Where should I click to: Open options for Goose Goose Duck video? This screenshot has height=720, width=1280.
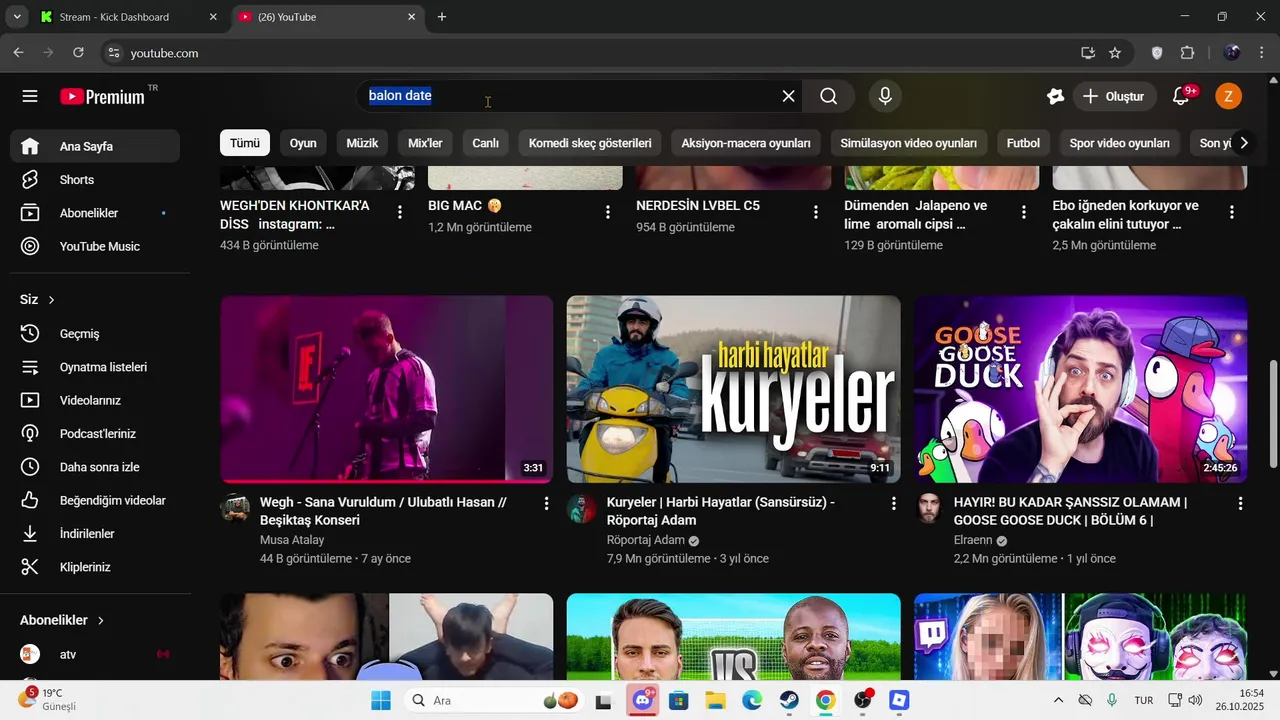(1241, 504)
